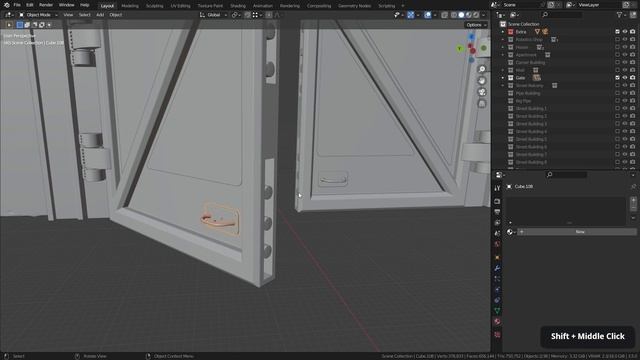This screenshot has width=640, height=360.
Task: Expand the Gate collection
Action: tap(503, 78)
